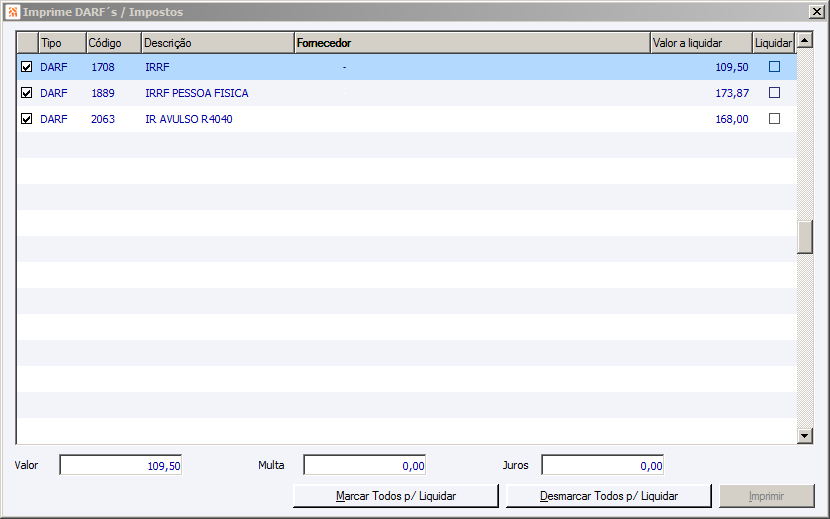Click the Liquidar column header
Viewport: 830px width, 519px height.
tap(774, 43)
